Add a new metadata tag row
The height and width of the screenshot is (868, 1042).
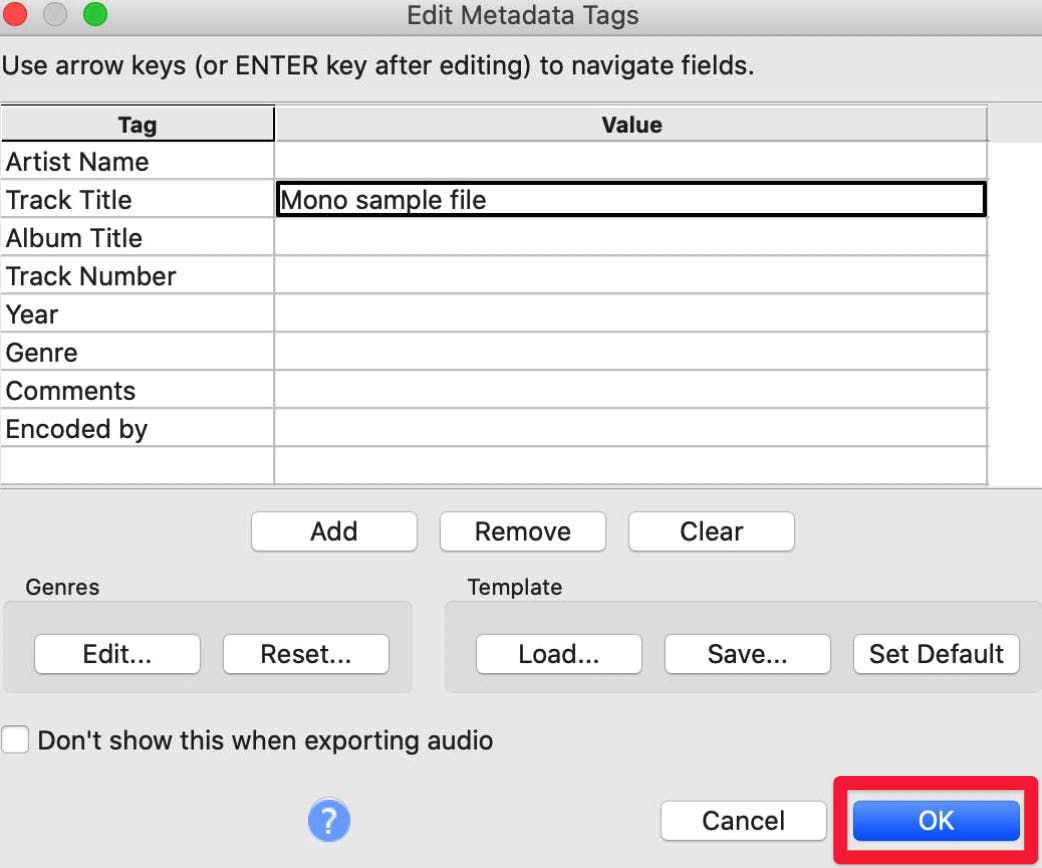[x=333, y=531]
